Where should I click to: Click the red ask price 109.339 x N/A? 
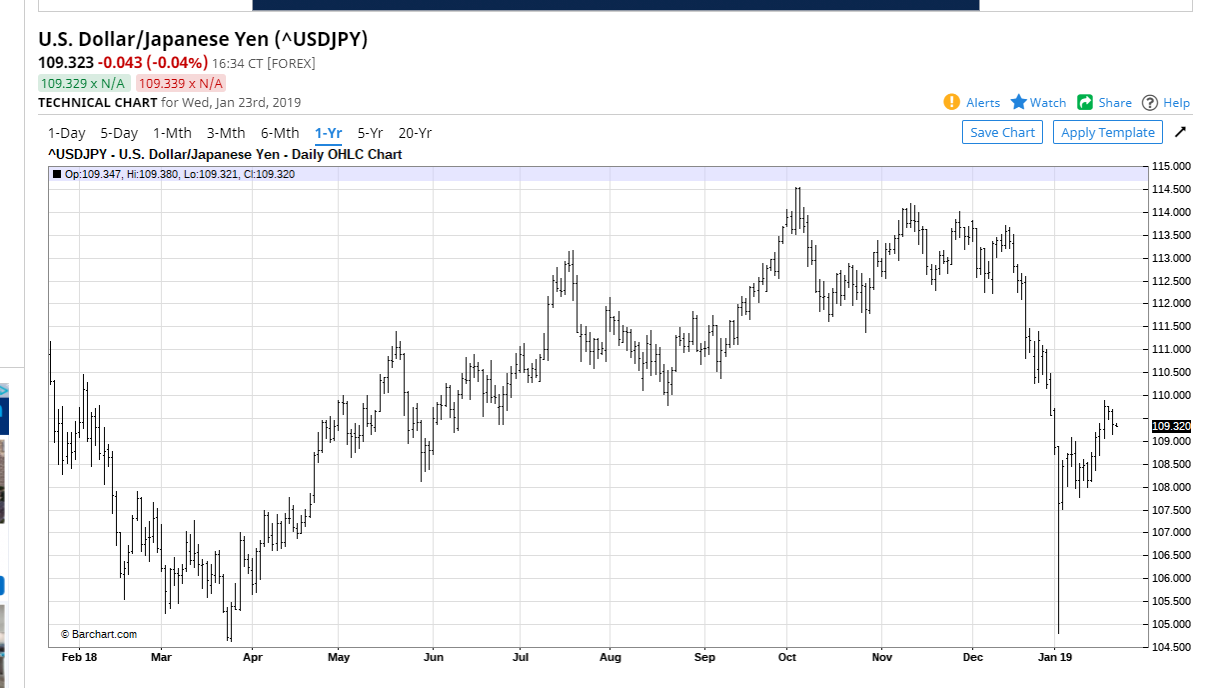(x=181, y=83)
